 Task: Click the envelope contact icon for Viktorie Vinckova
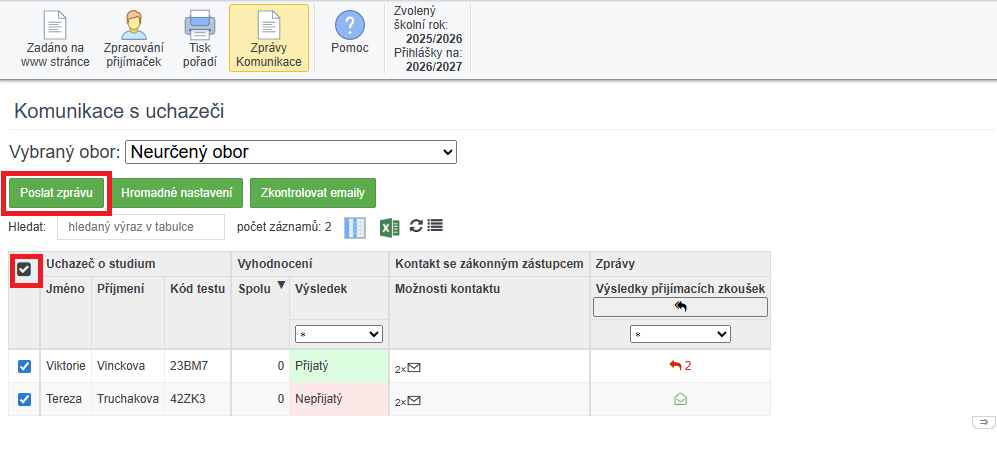click(x=414, y=368)
